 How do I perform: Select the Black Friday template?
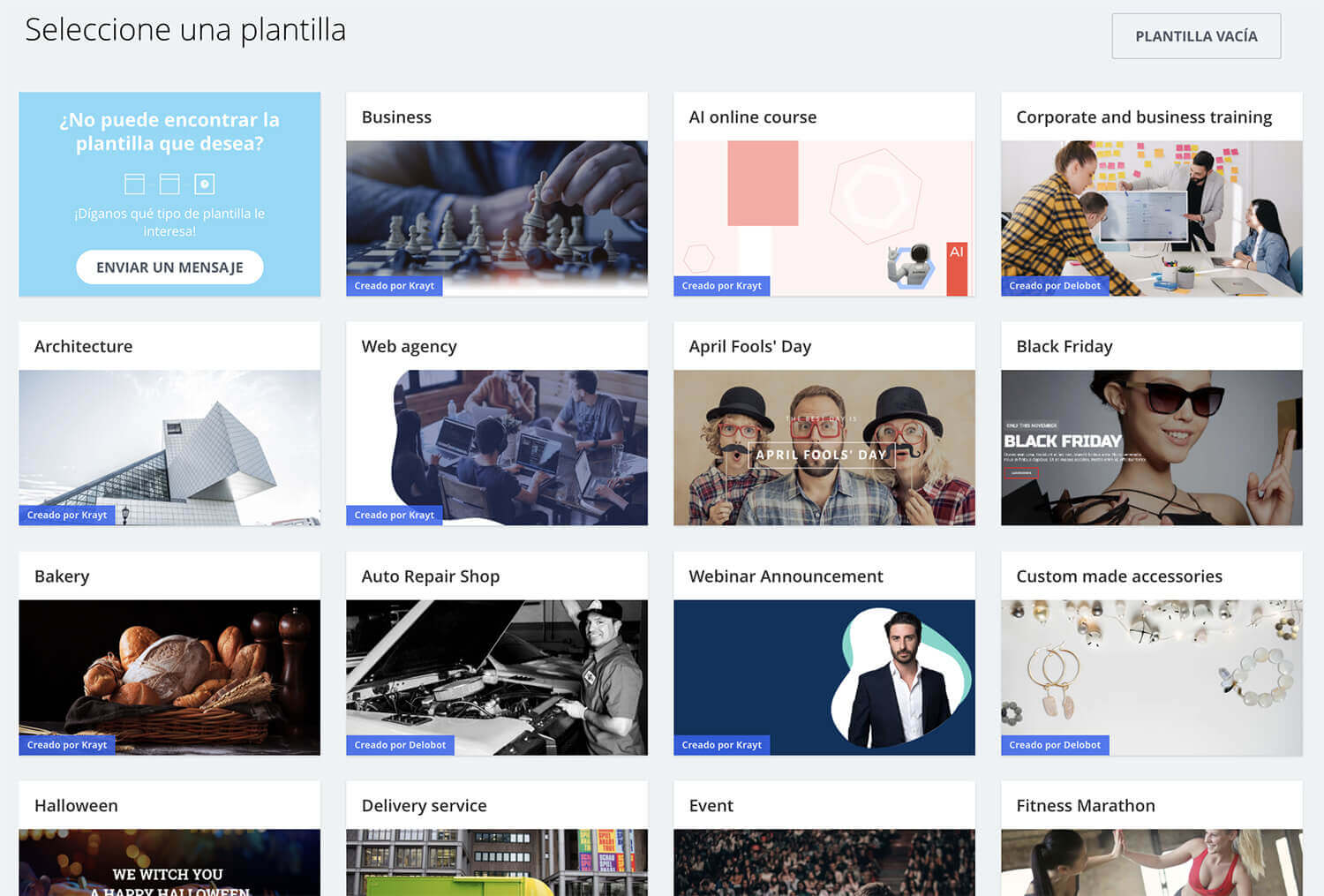pos(1151,447)
